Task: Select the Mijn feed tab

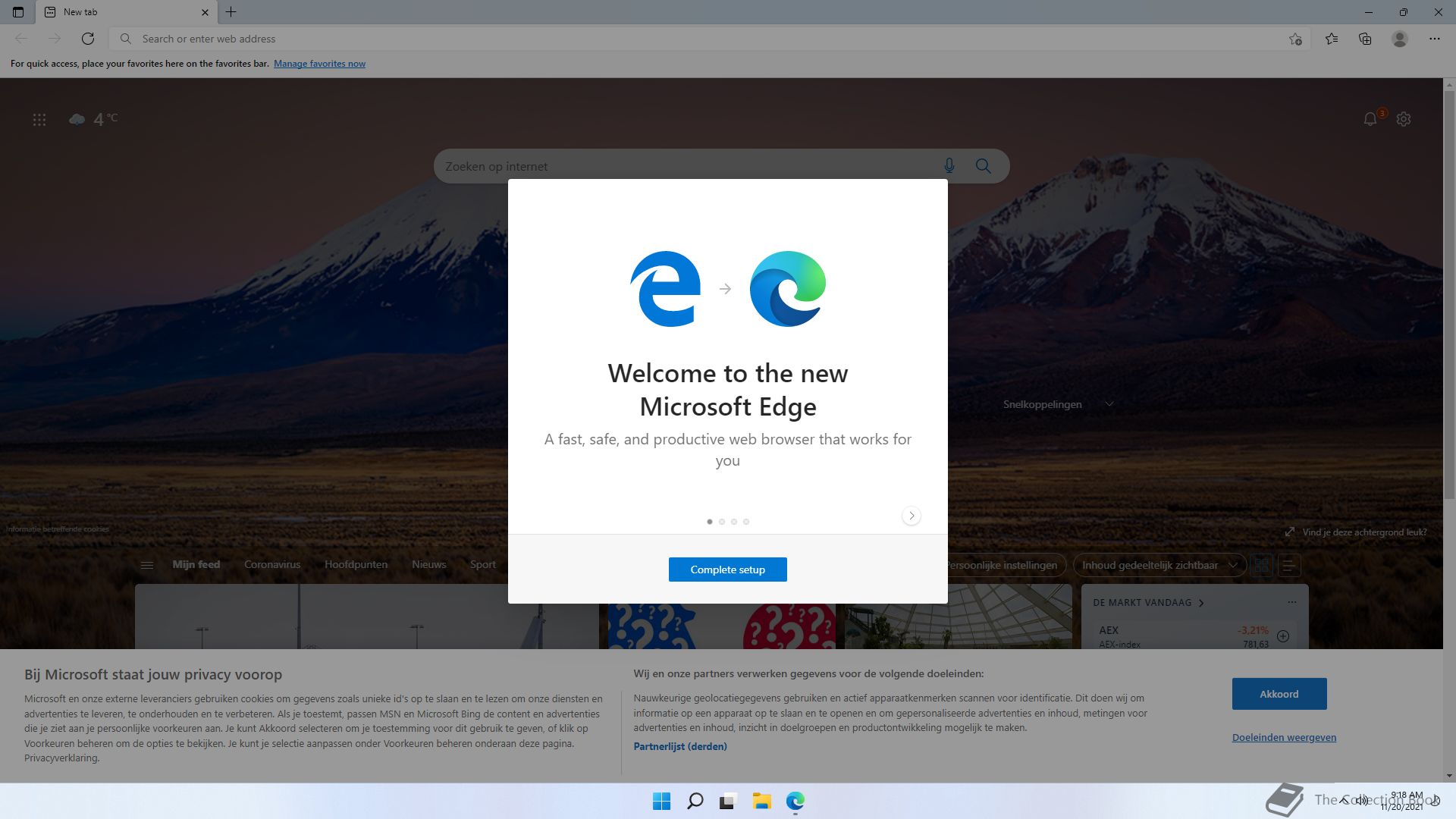Action: (196, 564)
